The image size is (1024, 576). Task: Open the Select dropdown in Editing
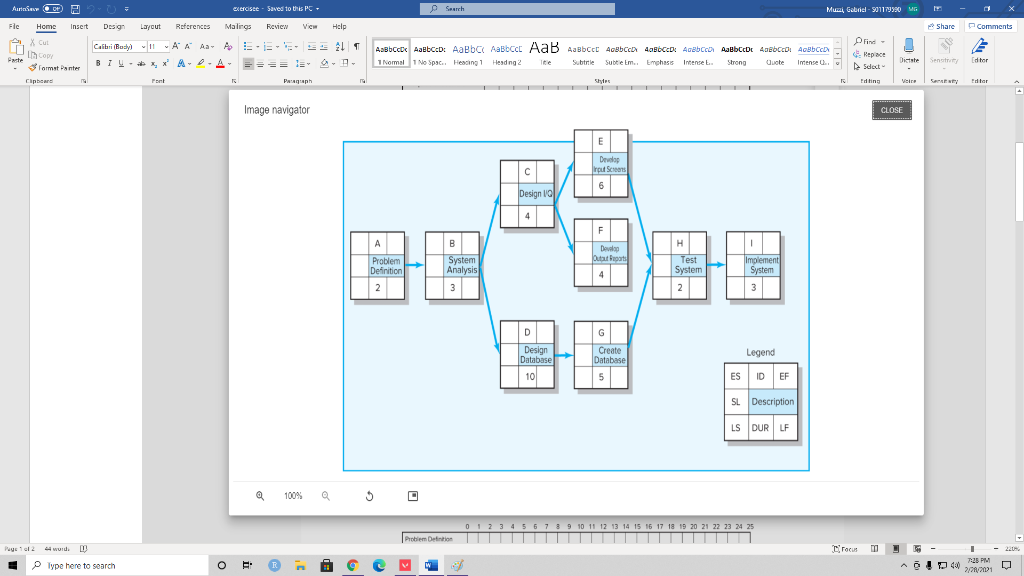coord(869,67)
